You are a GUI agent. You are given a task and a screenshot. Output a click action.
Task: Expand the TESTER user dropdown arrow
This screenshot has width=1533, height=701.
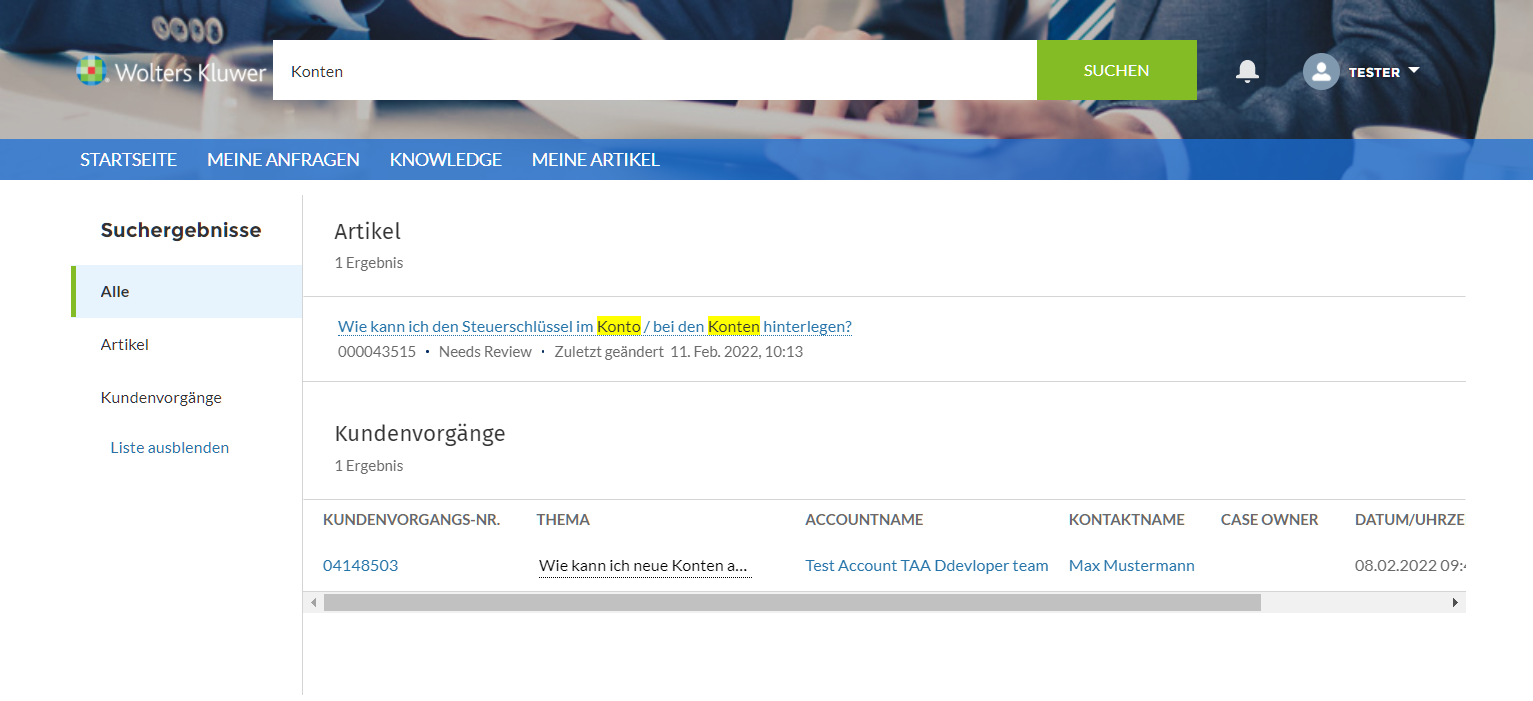(x=1413, y=71)
